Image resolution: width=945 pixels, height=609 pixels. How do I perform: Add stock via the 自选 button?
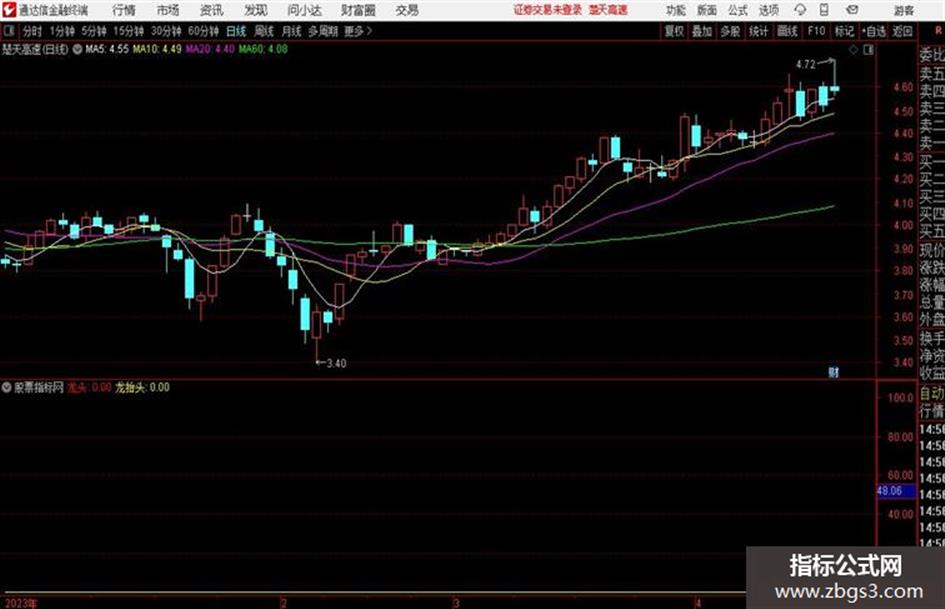coord(874,31)
